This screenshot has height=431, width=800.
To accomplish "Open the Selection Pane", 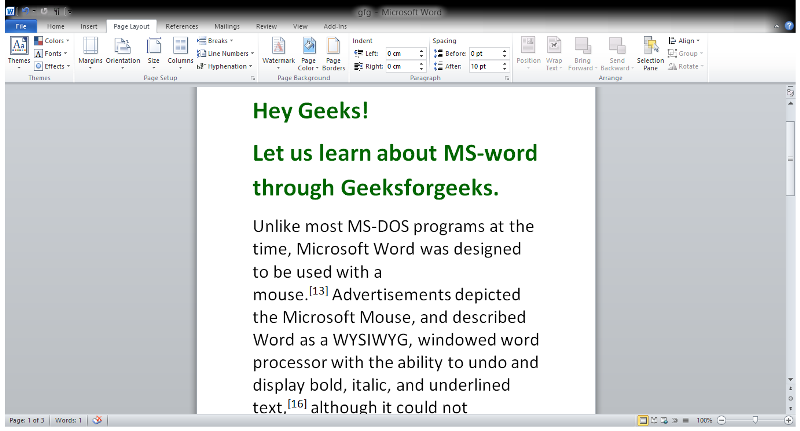I will point(650,53).
